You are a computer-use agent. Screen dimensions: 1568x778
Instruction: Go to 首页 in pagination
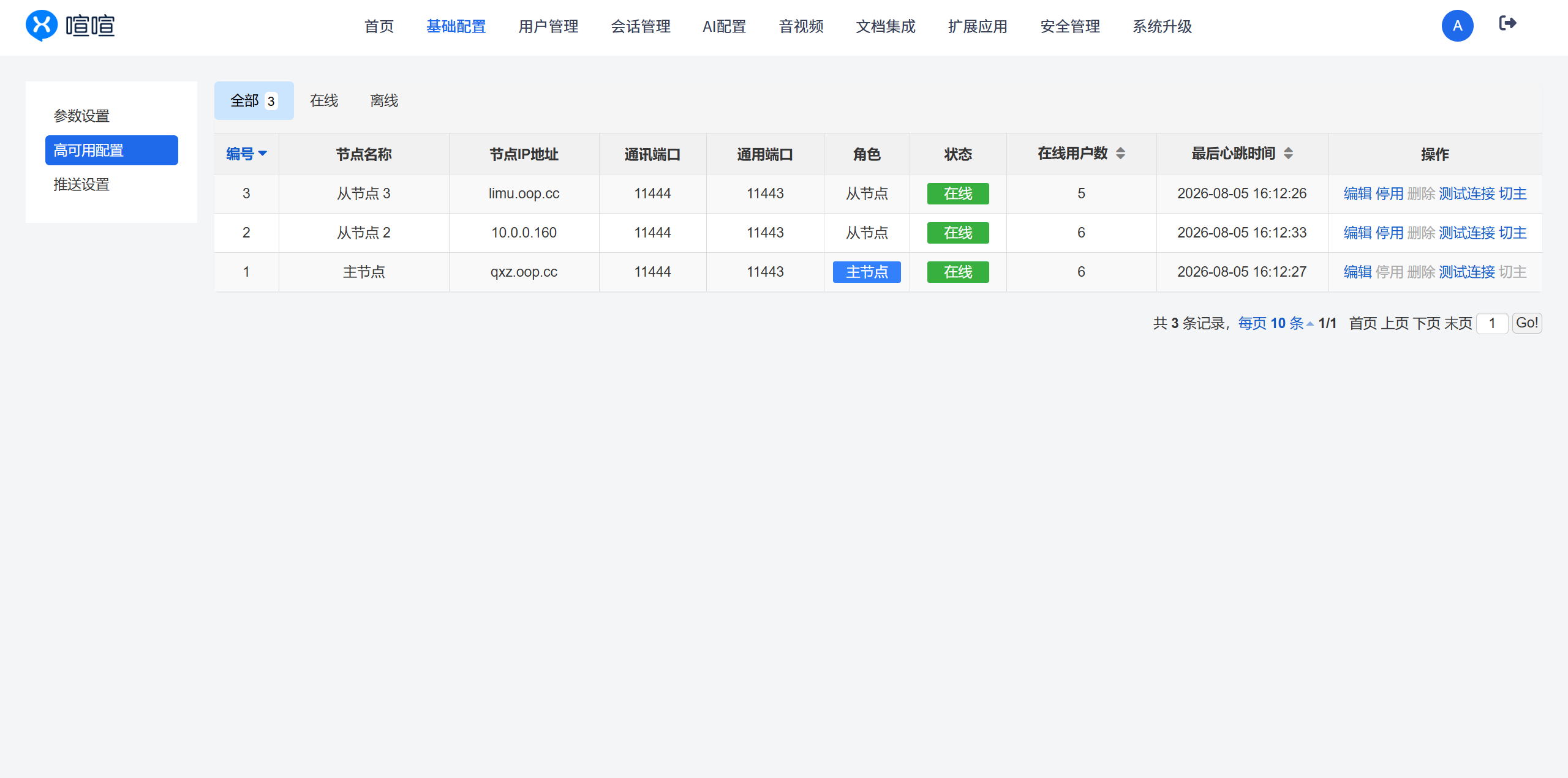1363,323
